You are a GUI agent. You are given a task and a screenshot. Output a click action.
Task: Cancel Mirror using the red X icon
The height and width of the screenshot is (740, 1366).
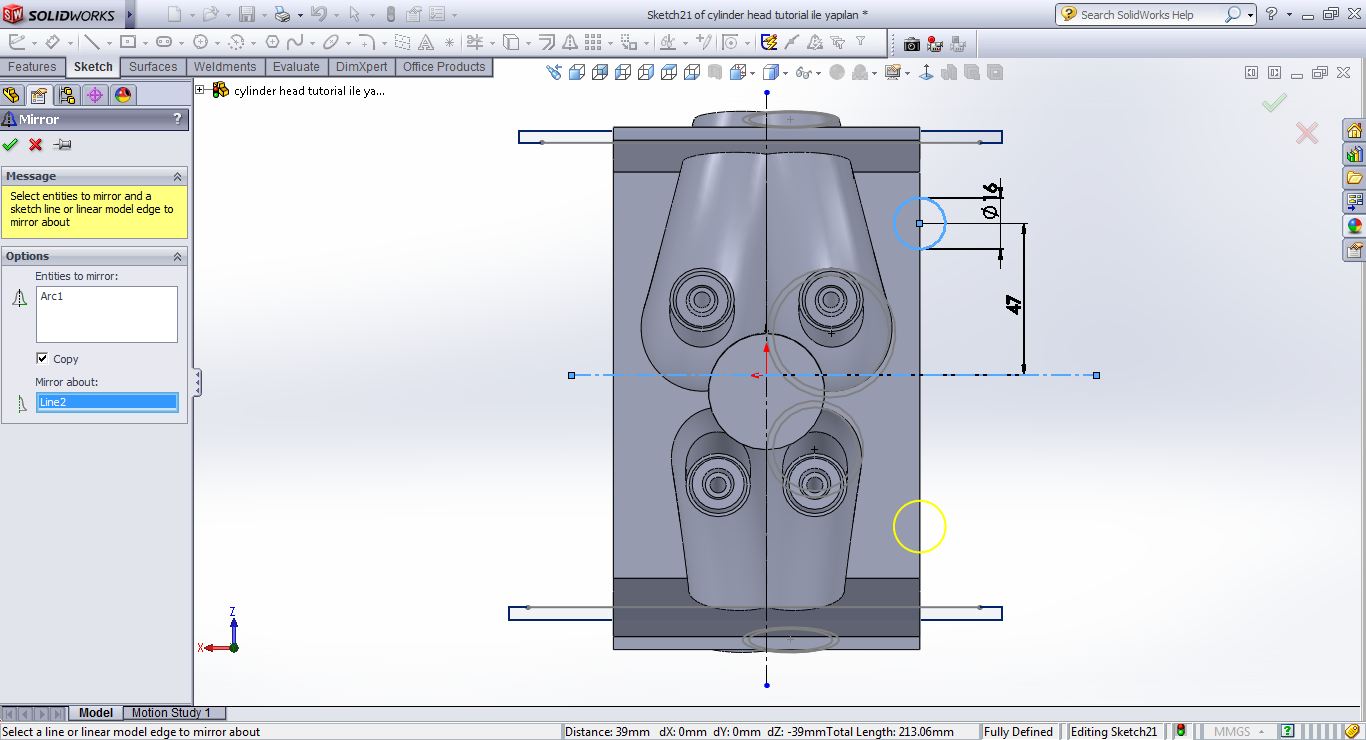[36, 145]
